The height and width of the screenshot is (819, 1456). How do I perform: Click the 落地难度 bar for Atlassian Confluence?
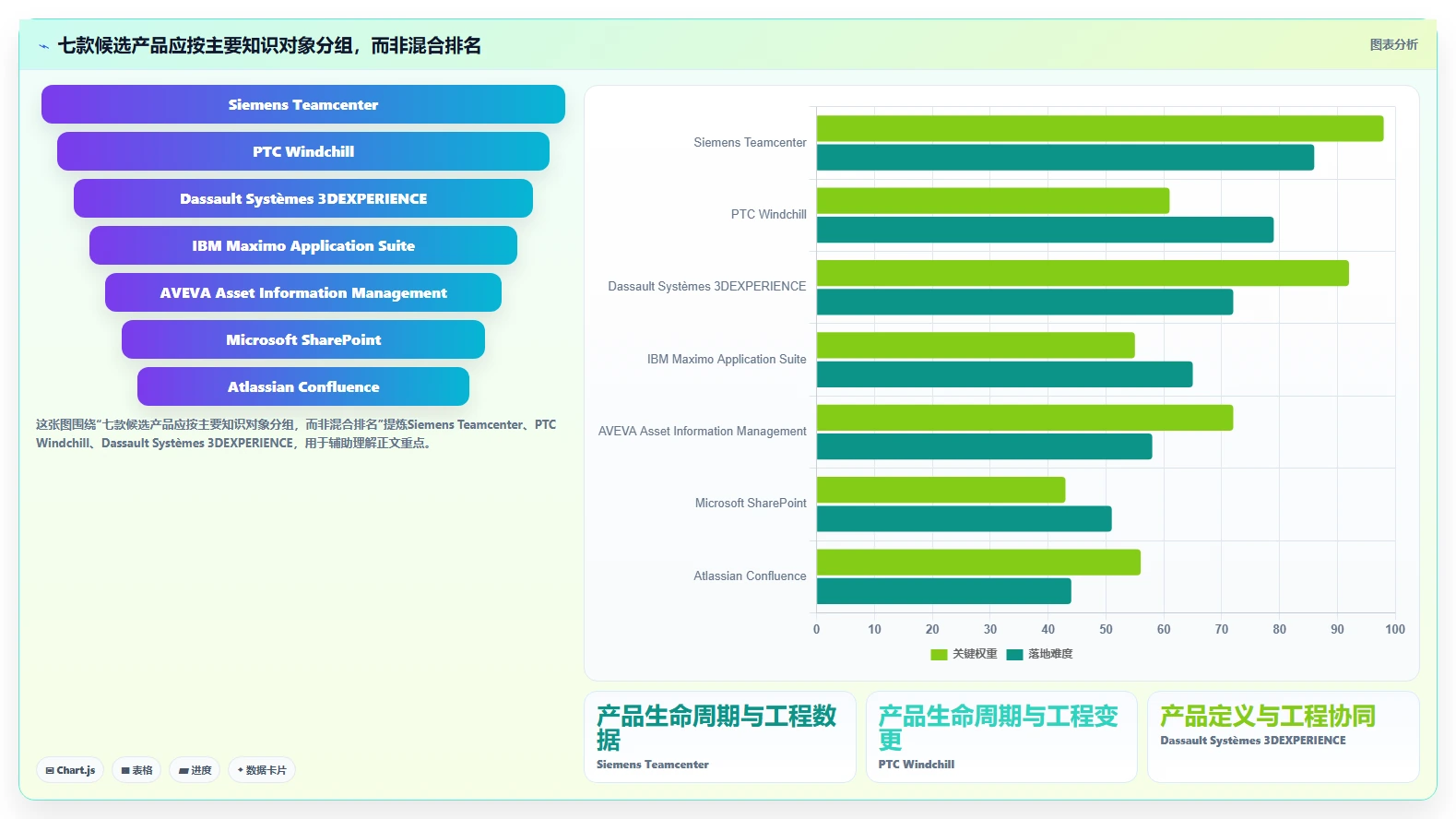click(x=943, y=591)
